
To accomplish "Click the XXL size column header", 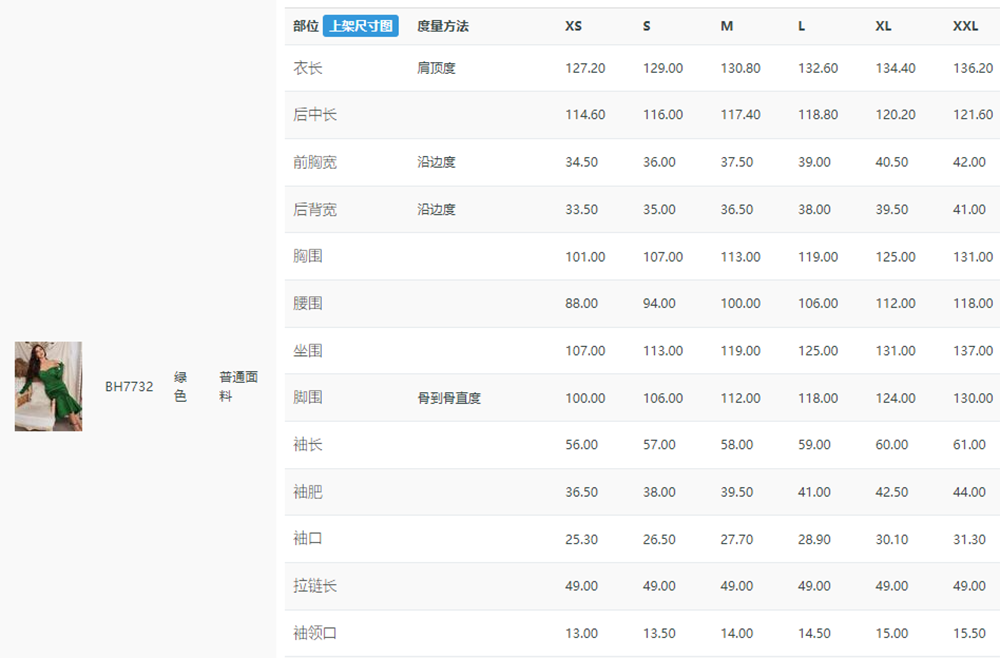I will tap(966, 26).
